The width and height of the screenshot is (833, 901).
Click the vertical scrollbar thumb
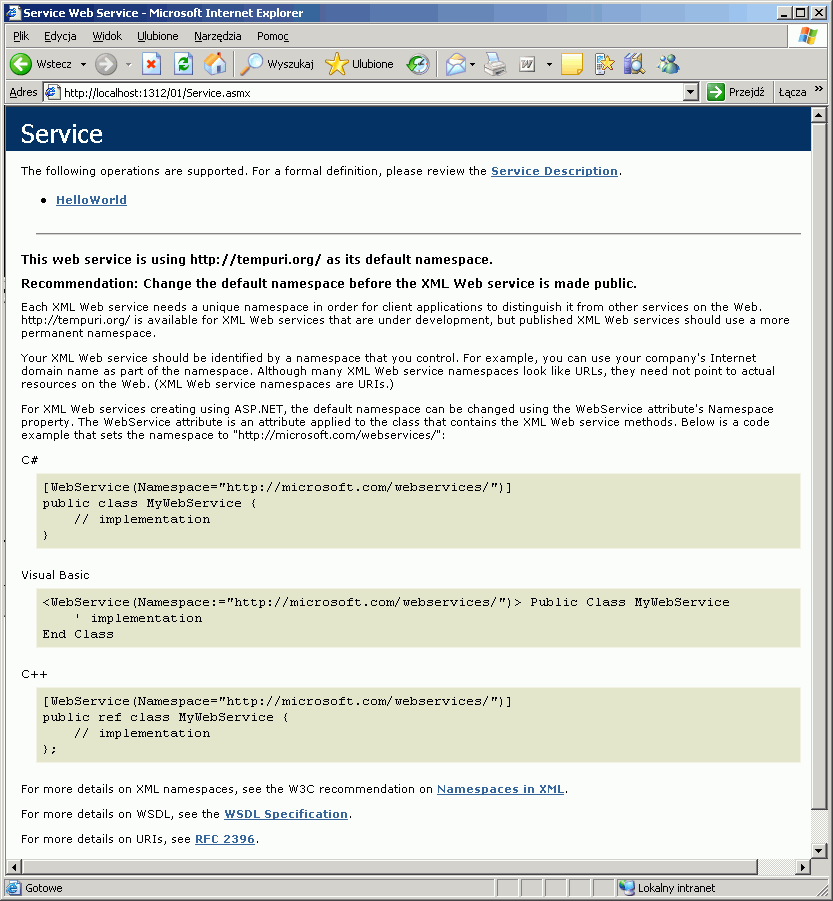click(x=819, y=465)
